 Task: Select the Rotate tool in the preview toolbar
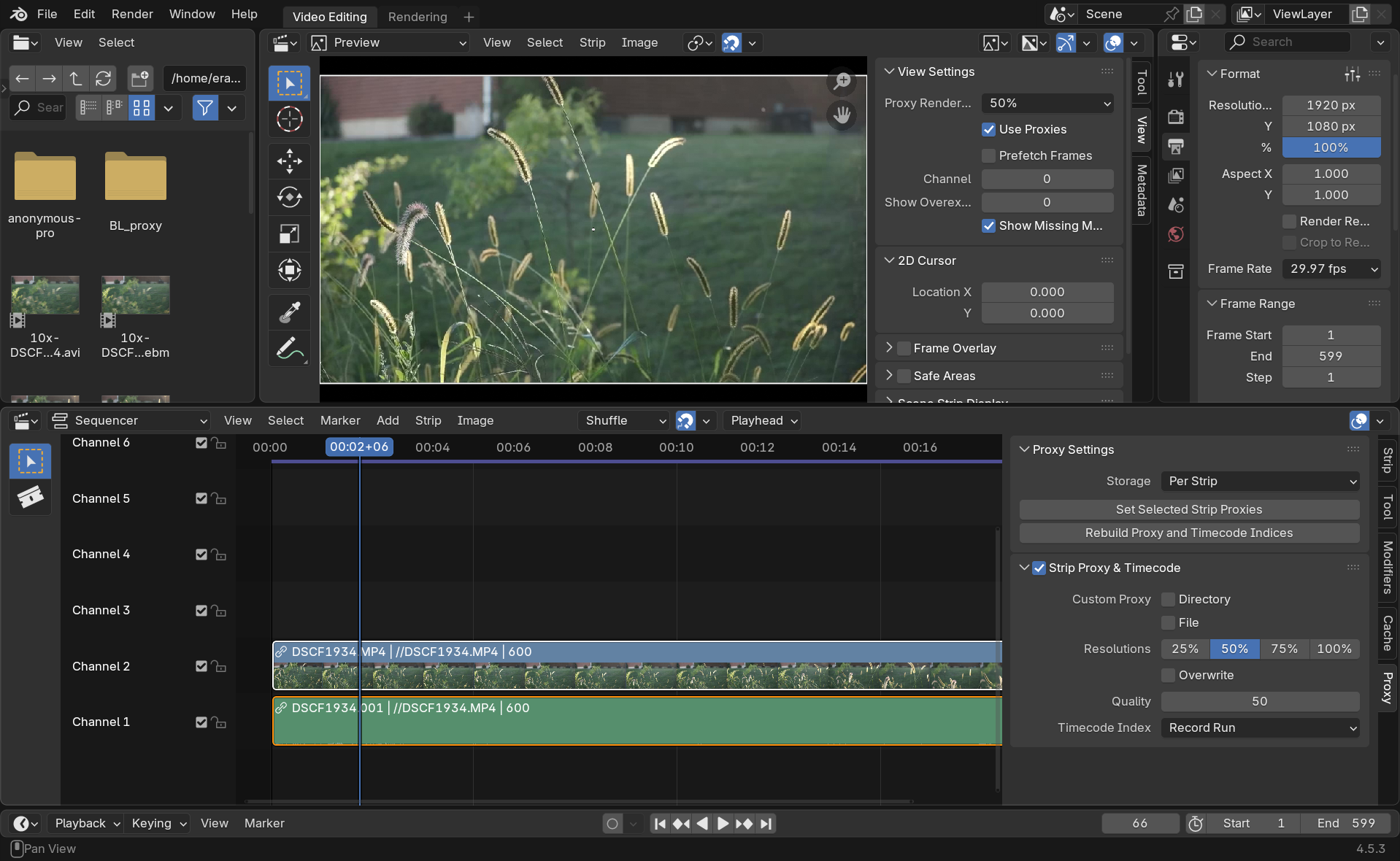tap(289, 197)
